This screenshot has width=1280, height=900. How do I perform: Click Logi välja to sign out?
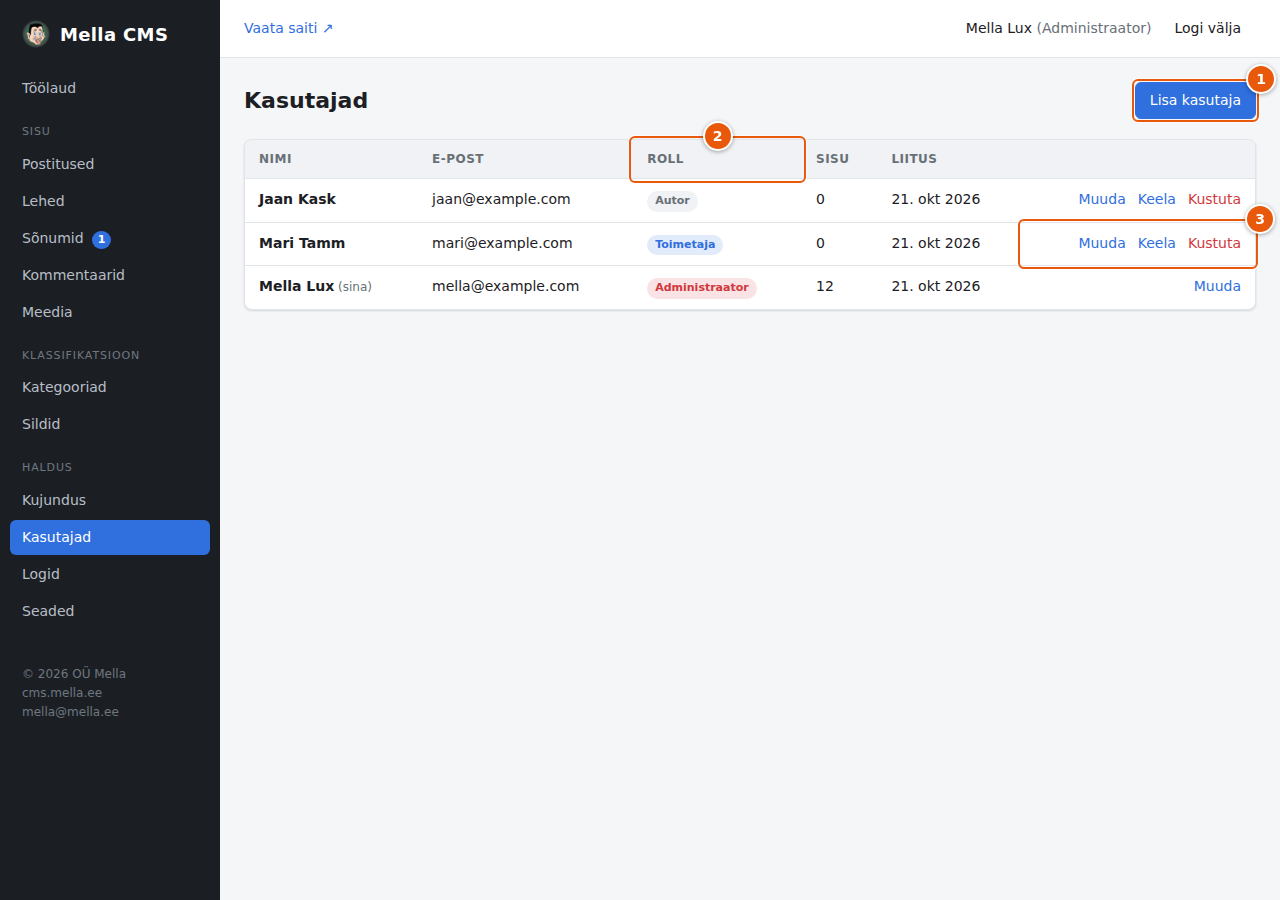1207,28
